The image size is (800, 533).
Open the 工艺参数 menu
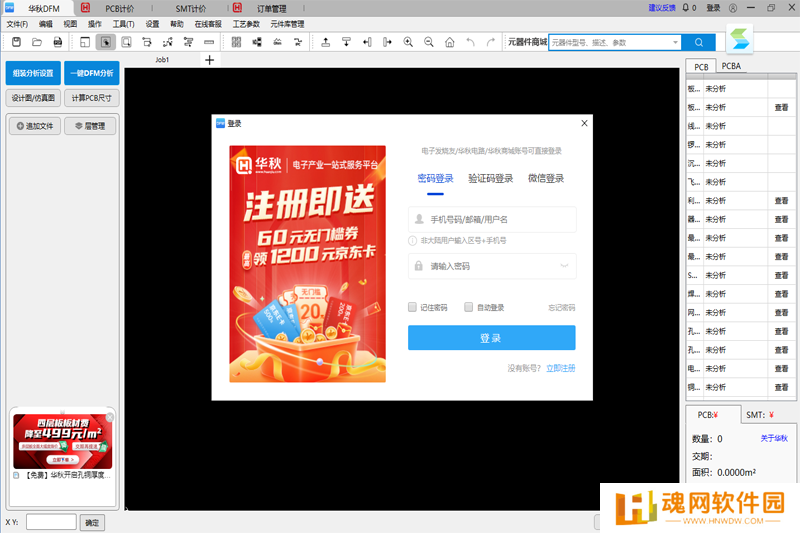[246, 24]
